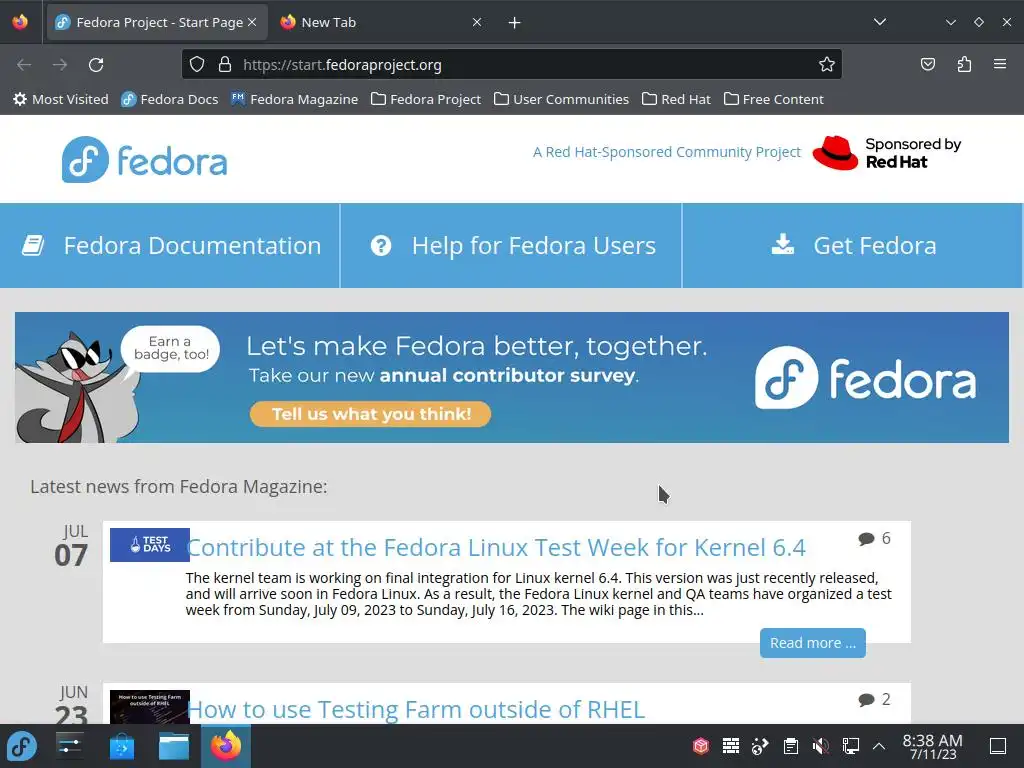Click the Get Fedora download button
The width and height of the screenshot is (1024, 768).
tap(852, 246)
